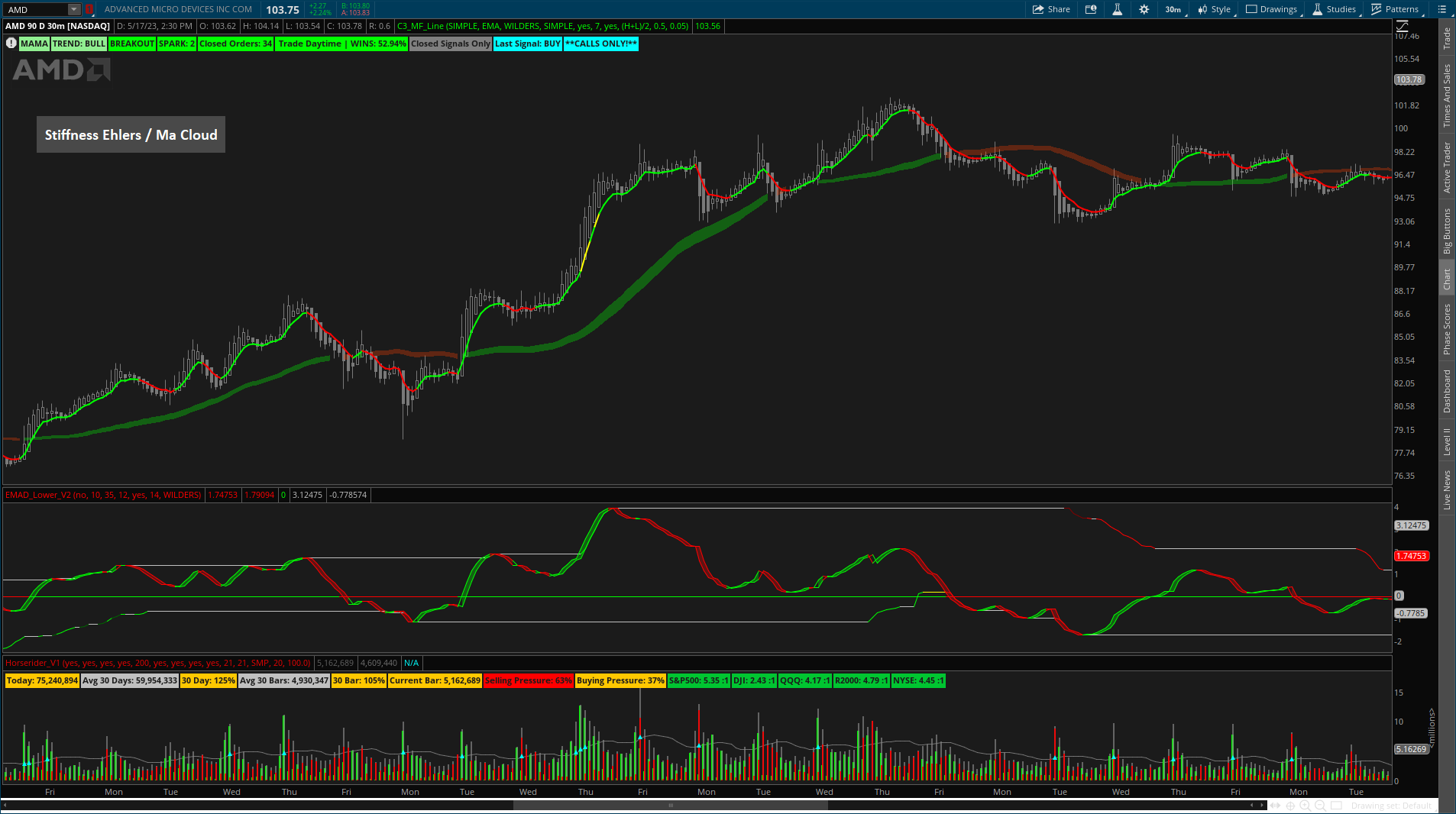Click the Stiffness Ehlers / Ma Cloud note
The height and width of the screenshot is (814, 1456).
(131, 134)
